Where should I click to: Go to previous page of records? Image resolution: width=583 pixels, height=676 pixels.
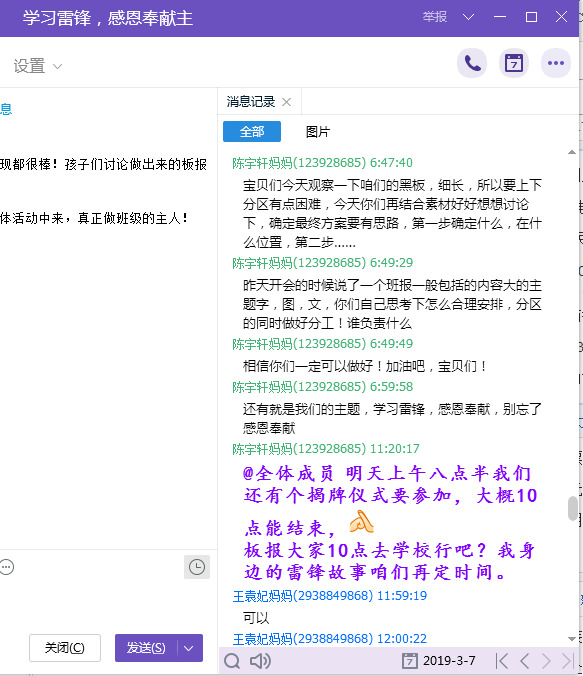pos(524,660)
